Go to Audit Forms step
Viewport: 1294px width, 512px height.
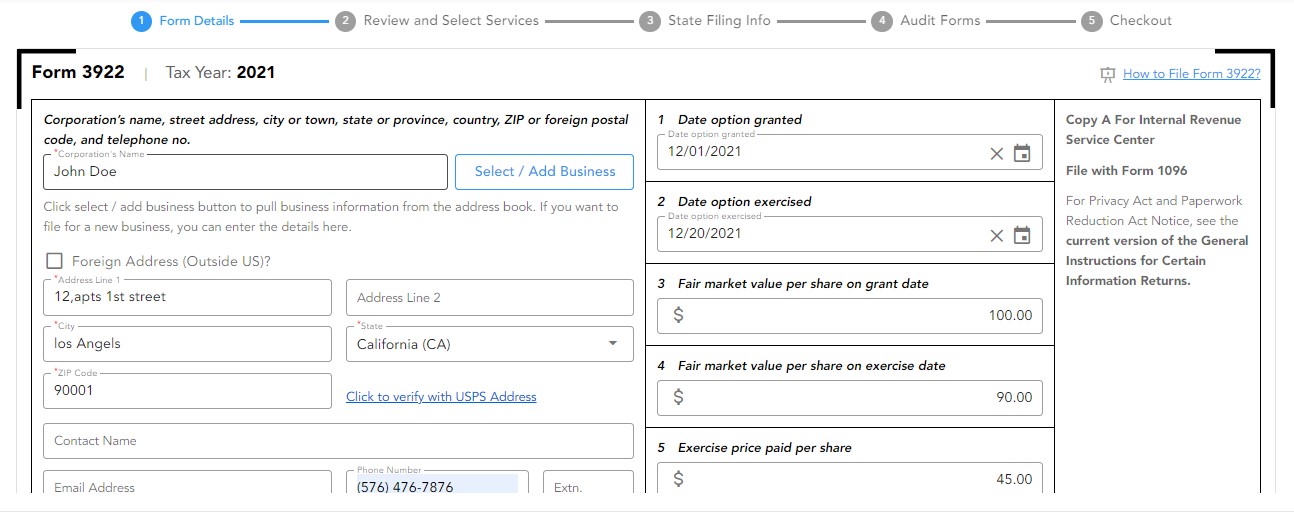pos(939,20)
